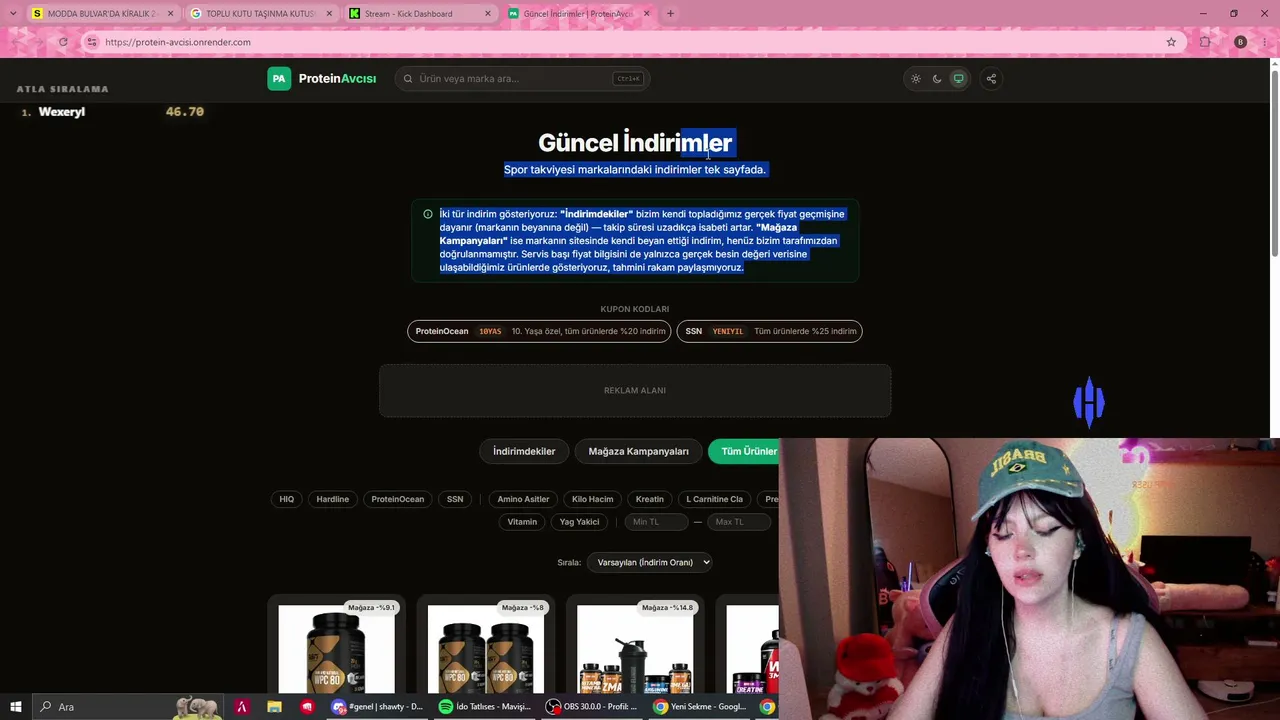Image resolution: width=1280 pixels, height=720 pixels.
Task: Select system theme monitor icon
Action: coord(958,79)
